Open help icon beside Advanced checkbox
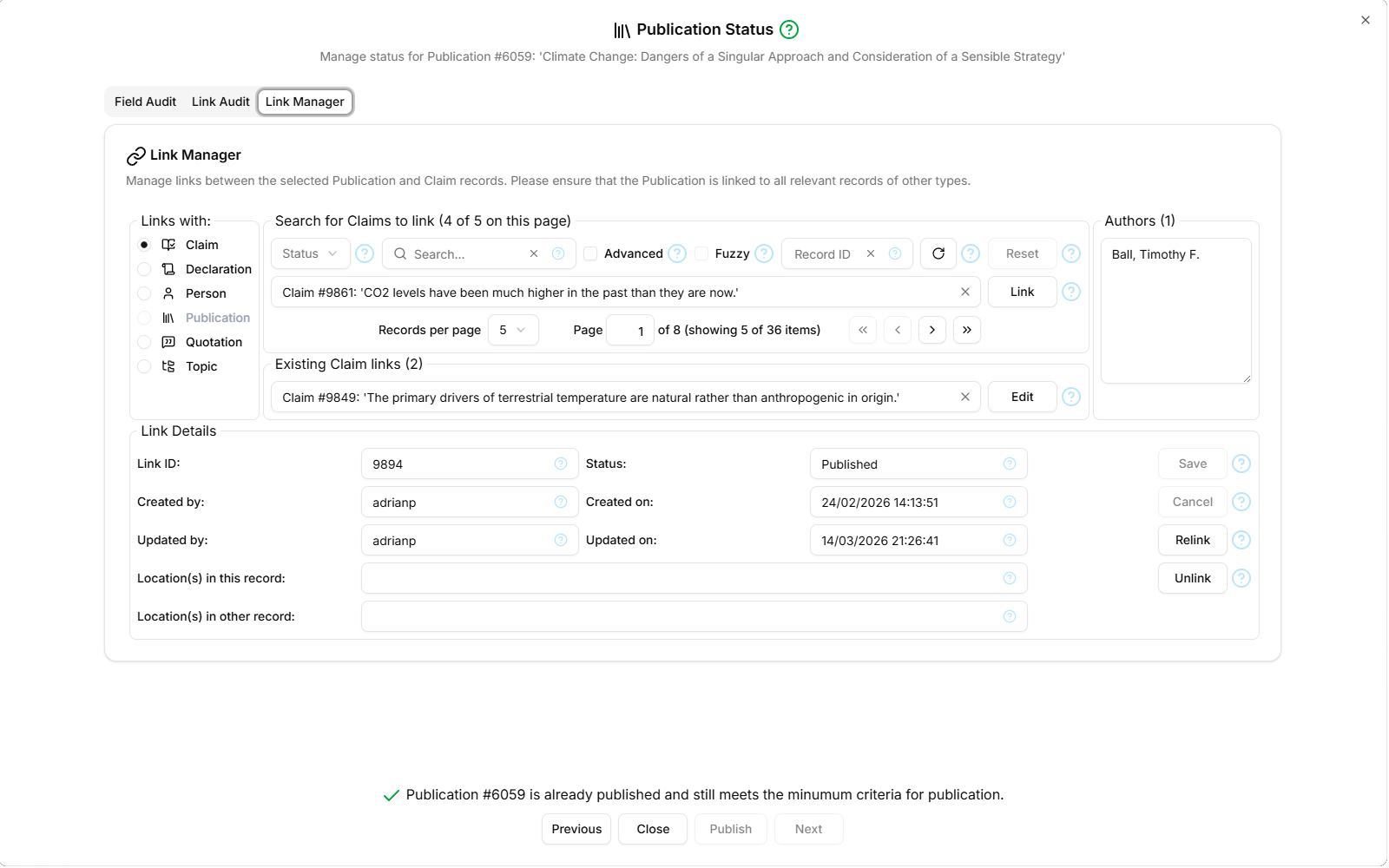1389x868 pixels. [677, 253]
